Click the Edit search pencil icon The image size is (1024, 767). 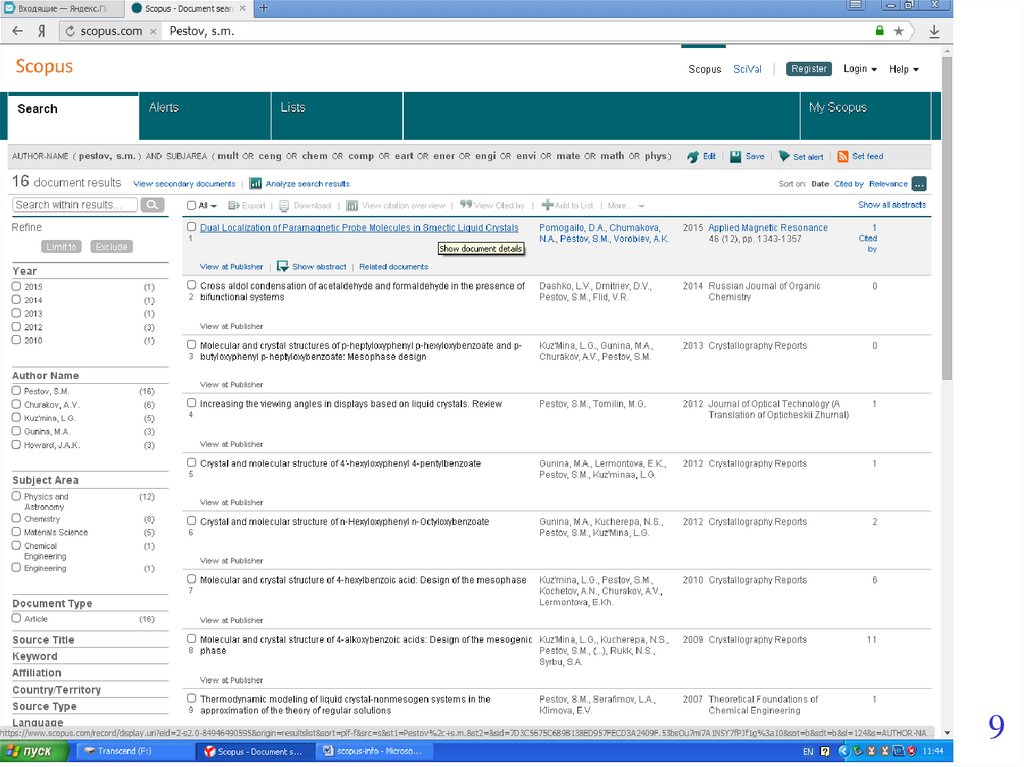coord(693,157)
